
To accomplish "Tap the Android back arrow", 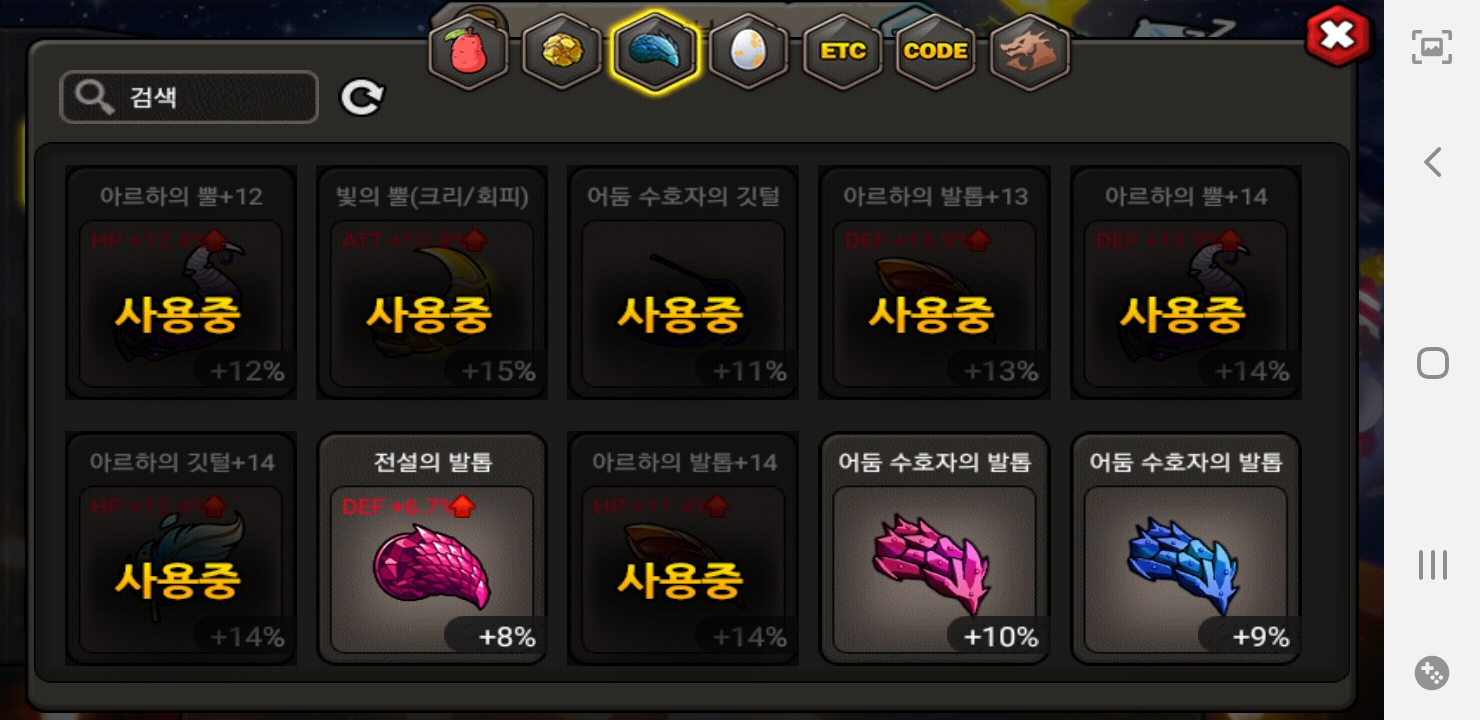I will [1433, 162].
